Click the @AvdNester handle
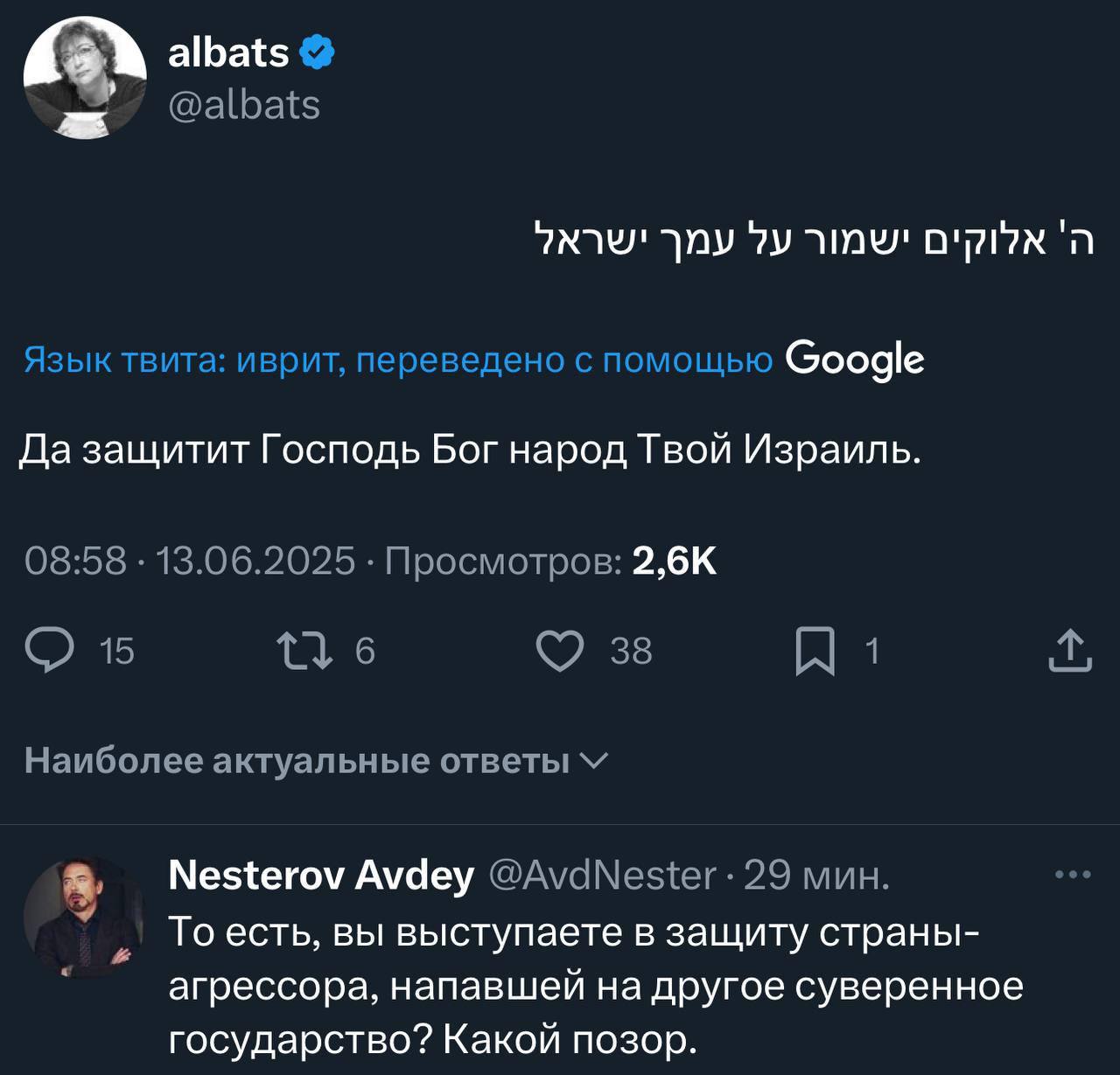The height and width of the screenshot is (1075, 1120). coord(602,874)
